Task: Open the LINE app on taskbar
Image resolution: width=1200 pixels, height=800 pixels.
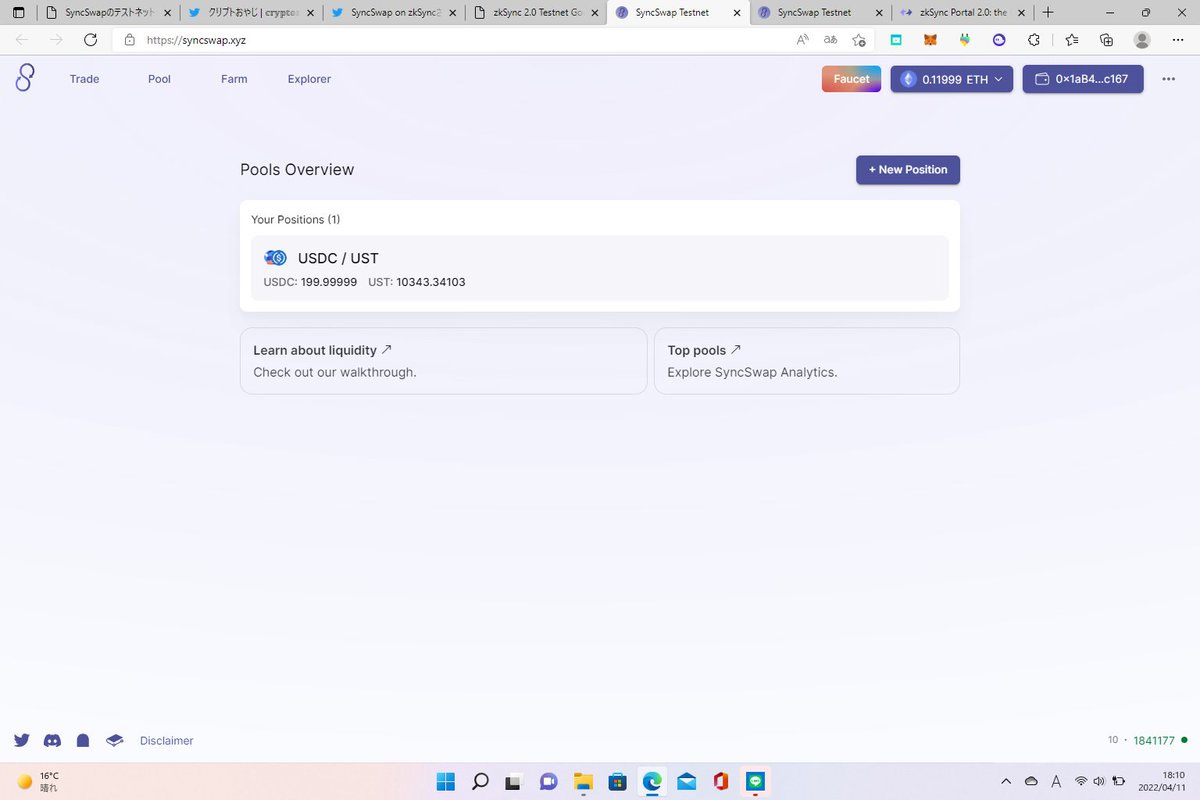Action: point(755,781)
